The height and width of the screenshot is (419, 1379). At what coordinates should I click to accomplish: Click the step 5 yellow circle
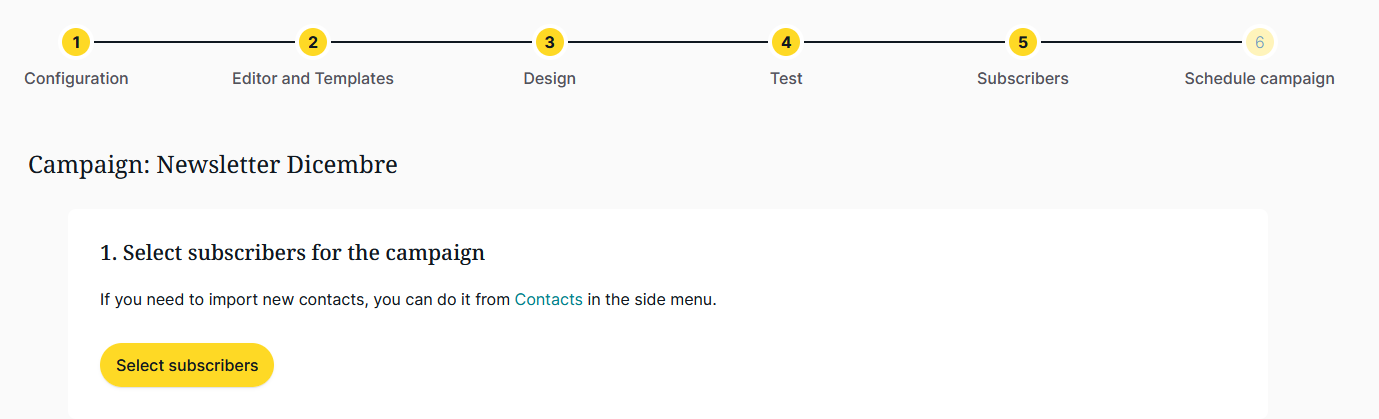1022,42
